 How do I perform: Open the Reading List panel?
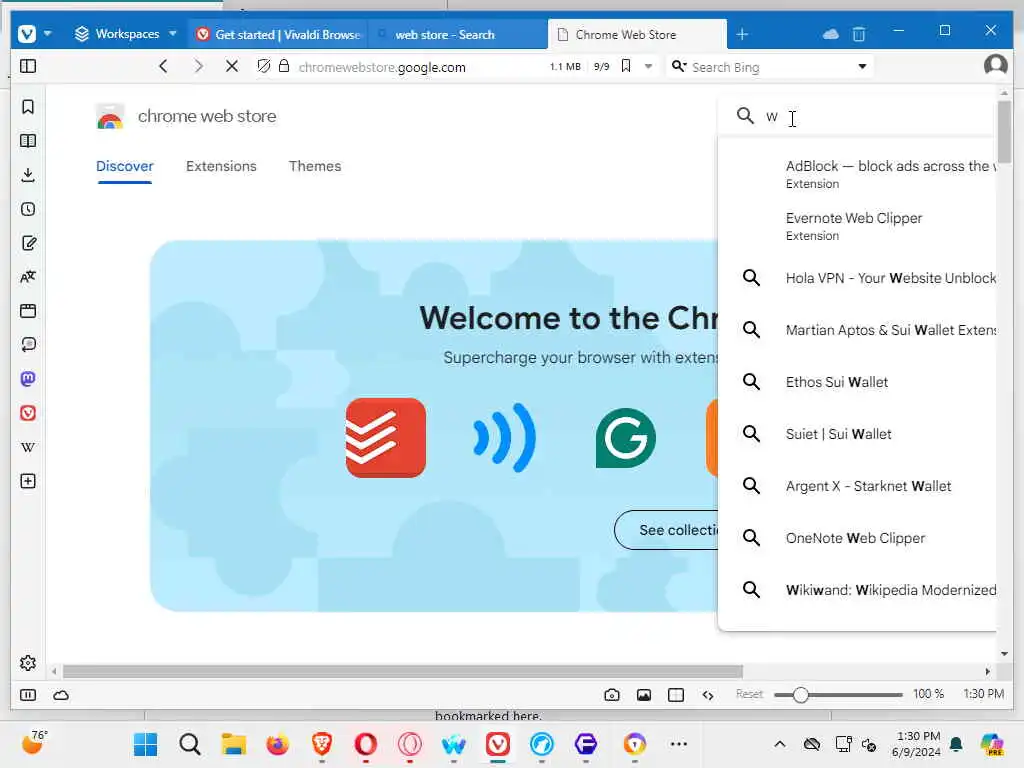[28, 140]
